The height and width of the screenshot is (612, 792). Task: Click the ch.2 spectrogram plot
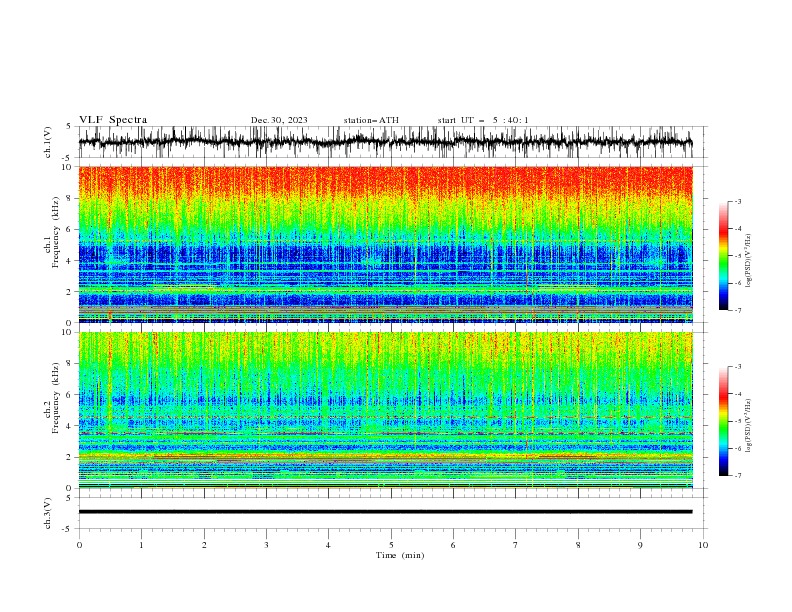point(385,410)
